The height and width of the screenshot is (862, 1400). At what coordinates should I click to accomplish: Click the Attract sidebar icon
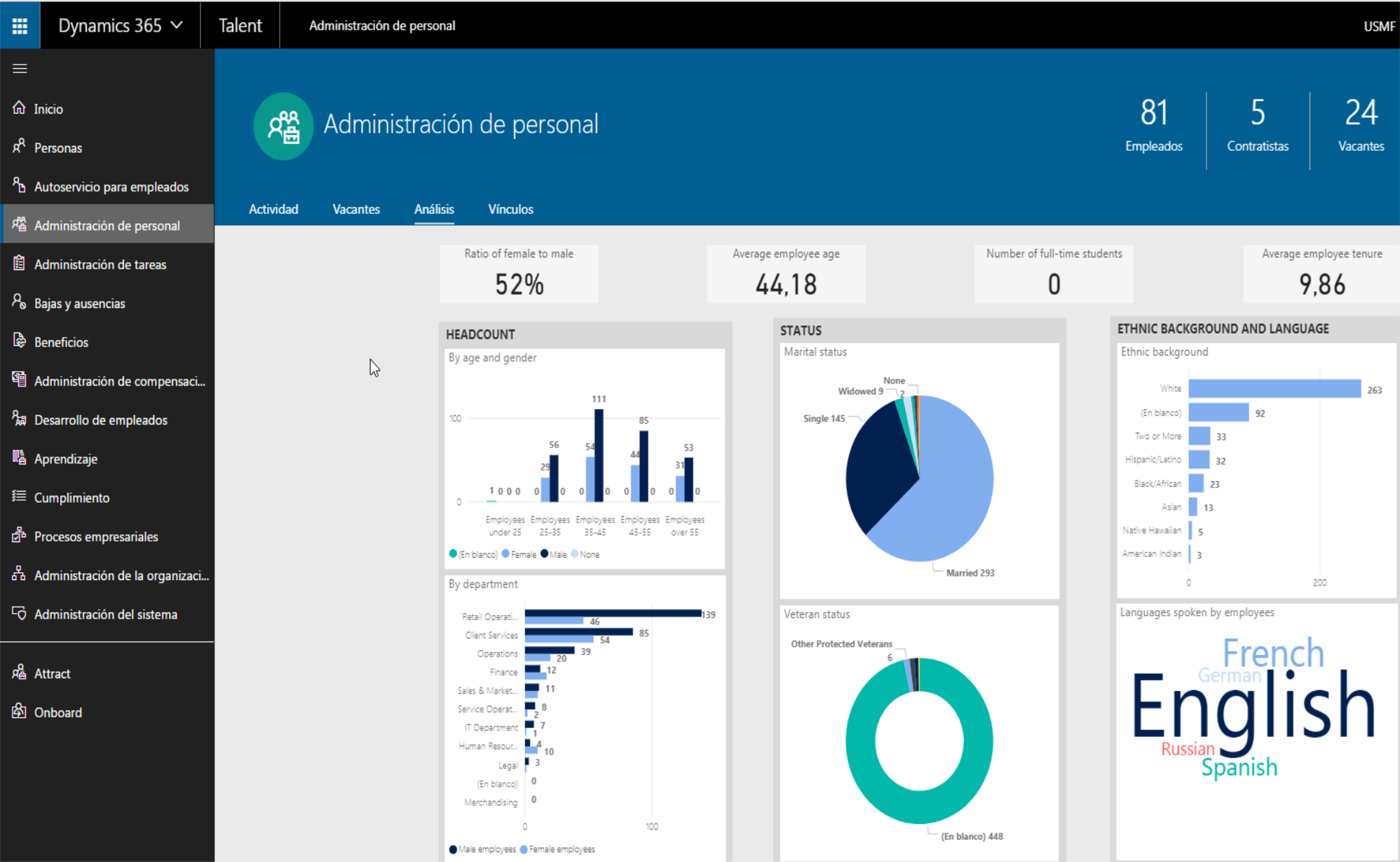pyautogui.click(x=19, y=673)
